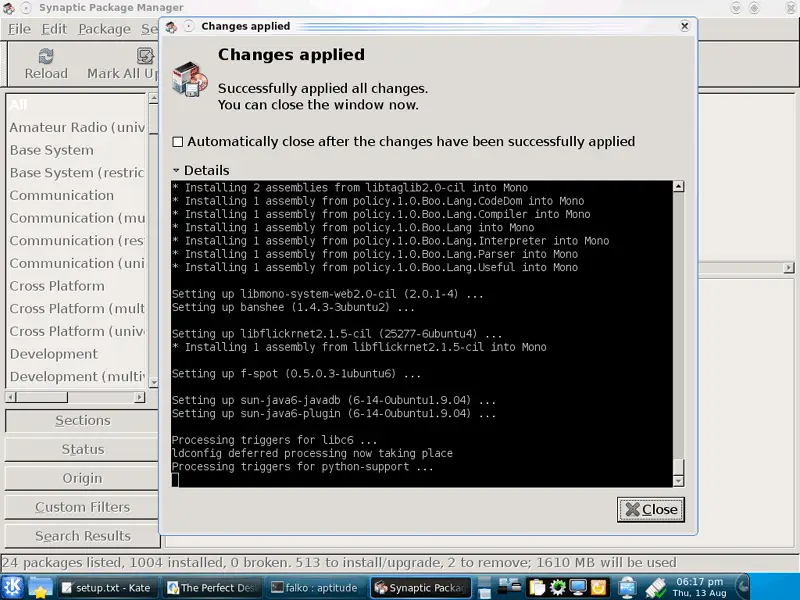
Task: Enable automatically close after changes applied checkbox
Action: coord(178,142)
